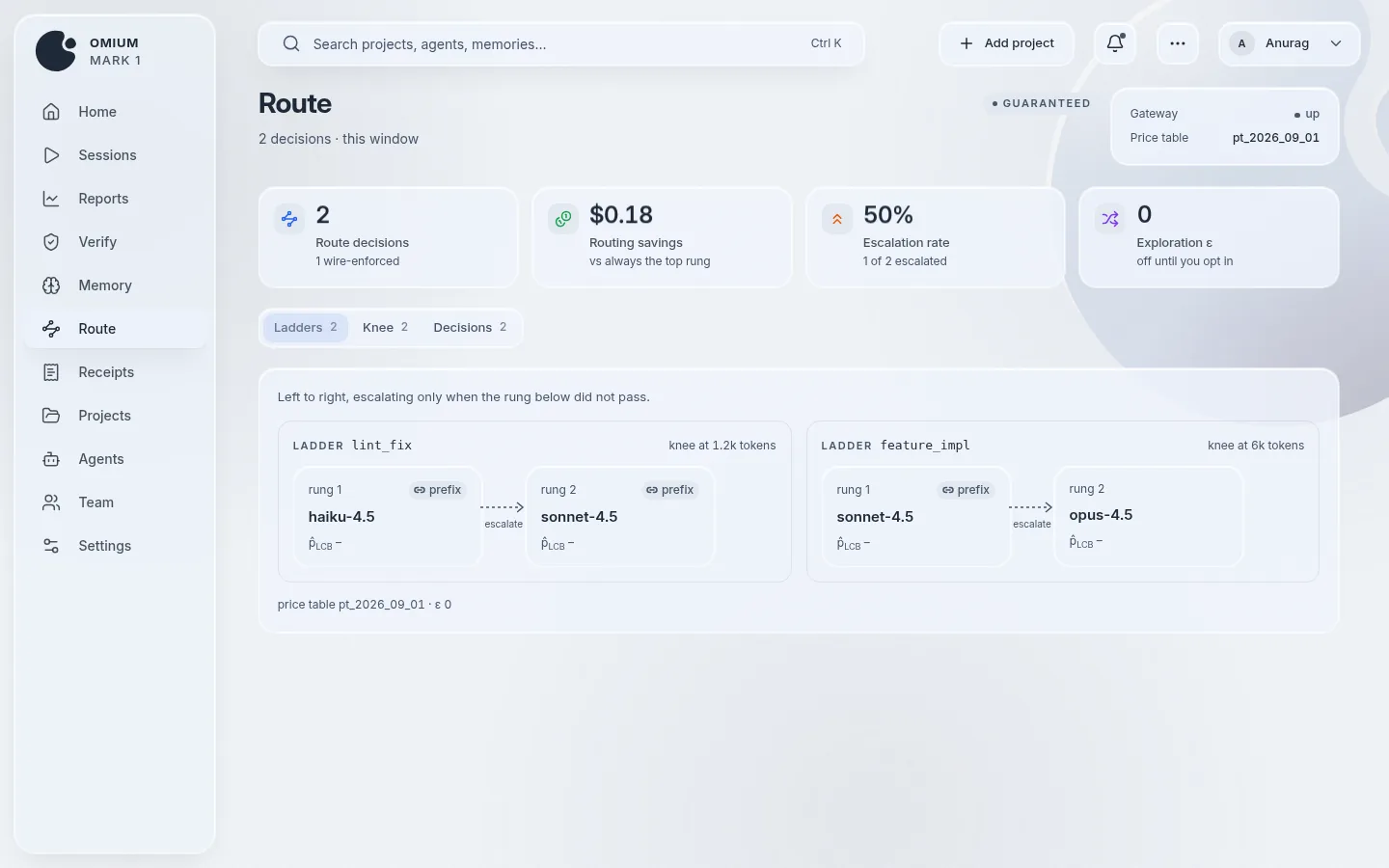1389x868 pixels.
Task: Open Reports via its chart icon
Action: (x=51, y=199)
